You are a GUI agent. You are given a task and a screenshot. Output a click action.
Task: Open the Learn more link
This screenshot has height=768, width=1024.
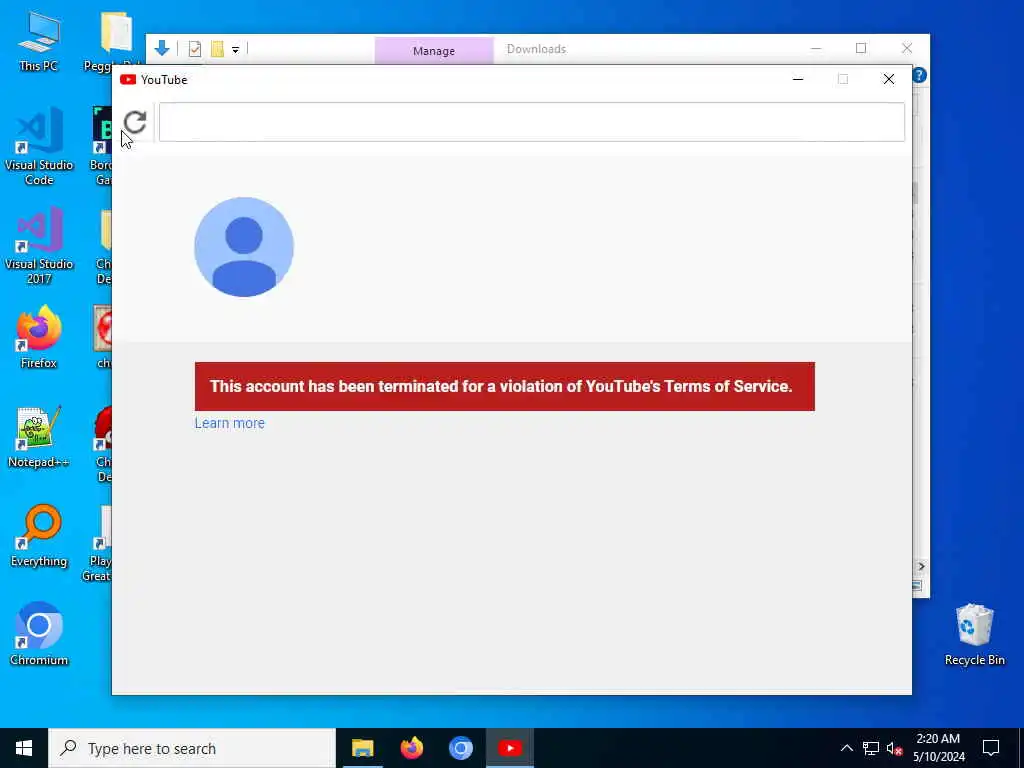pyautogui.click(x=229, y=423)
